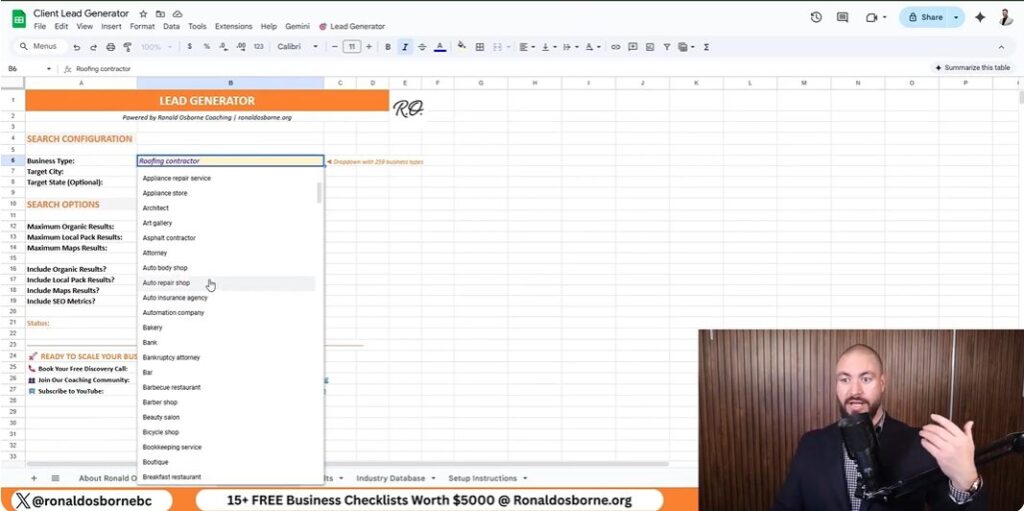
Task: Open the Data menu
Action: click(x=171, y=27)
